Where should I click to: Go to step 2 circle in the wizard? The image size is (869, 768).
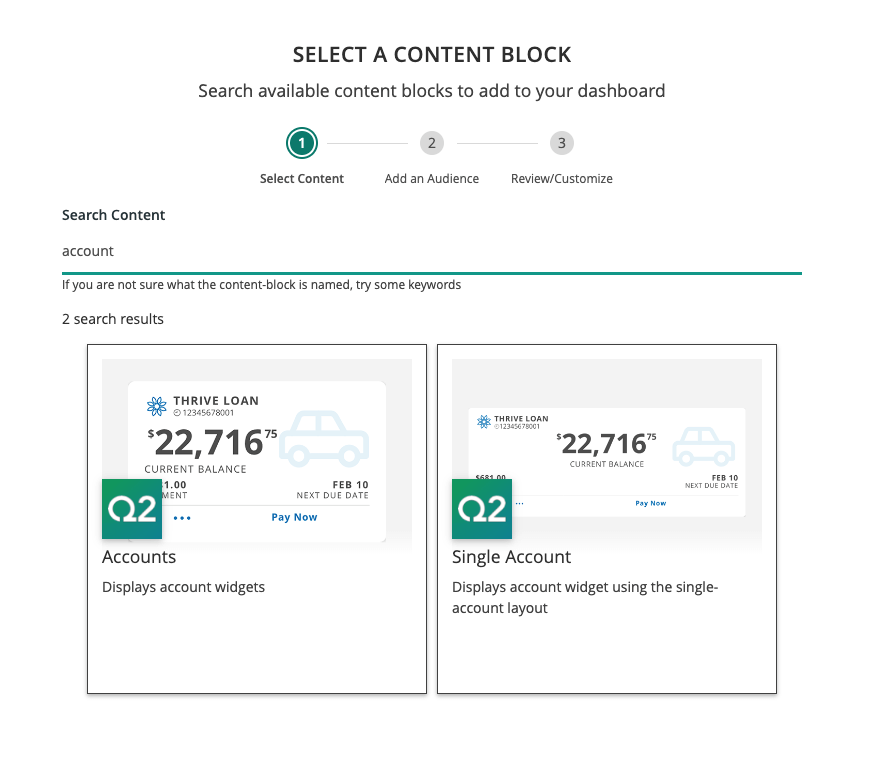click(432, 144)
